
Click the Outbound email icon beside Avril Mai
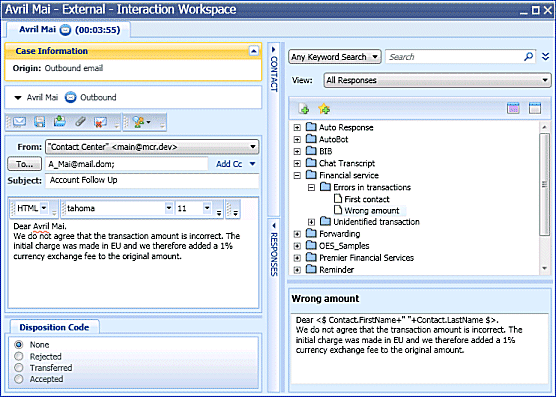(70, 97)
